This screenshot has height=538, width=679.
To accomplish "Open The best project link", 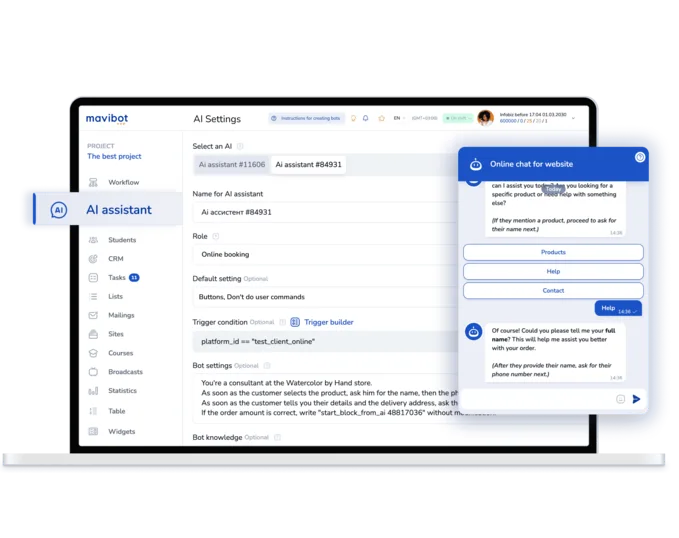I will click(114, 156).
